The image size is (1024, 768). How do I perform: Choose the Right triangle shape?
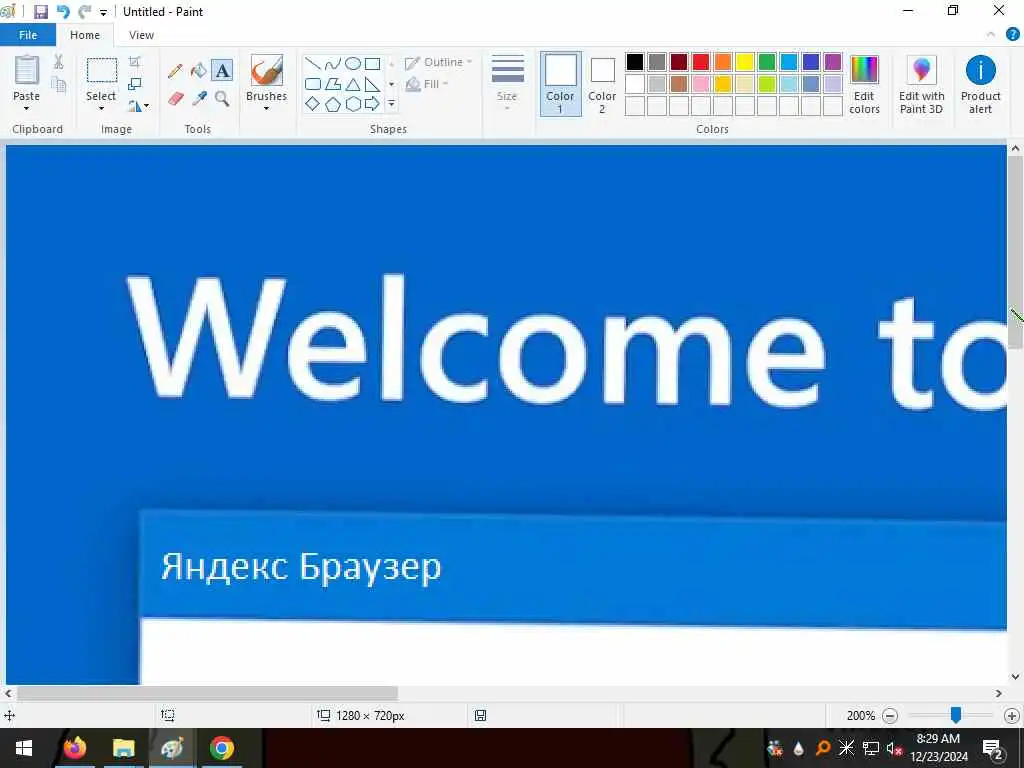click(x=372, y=84)
